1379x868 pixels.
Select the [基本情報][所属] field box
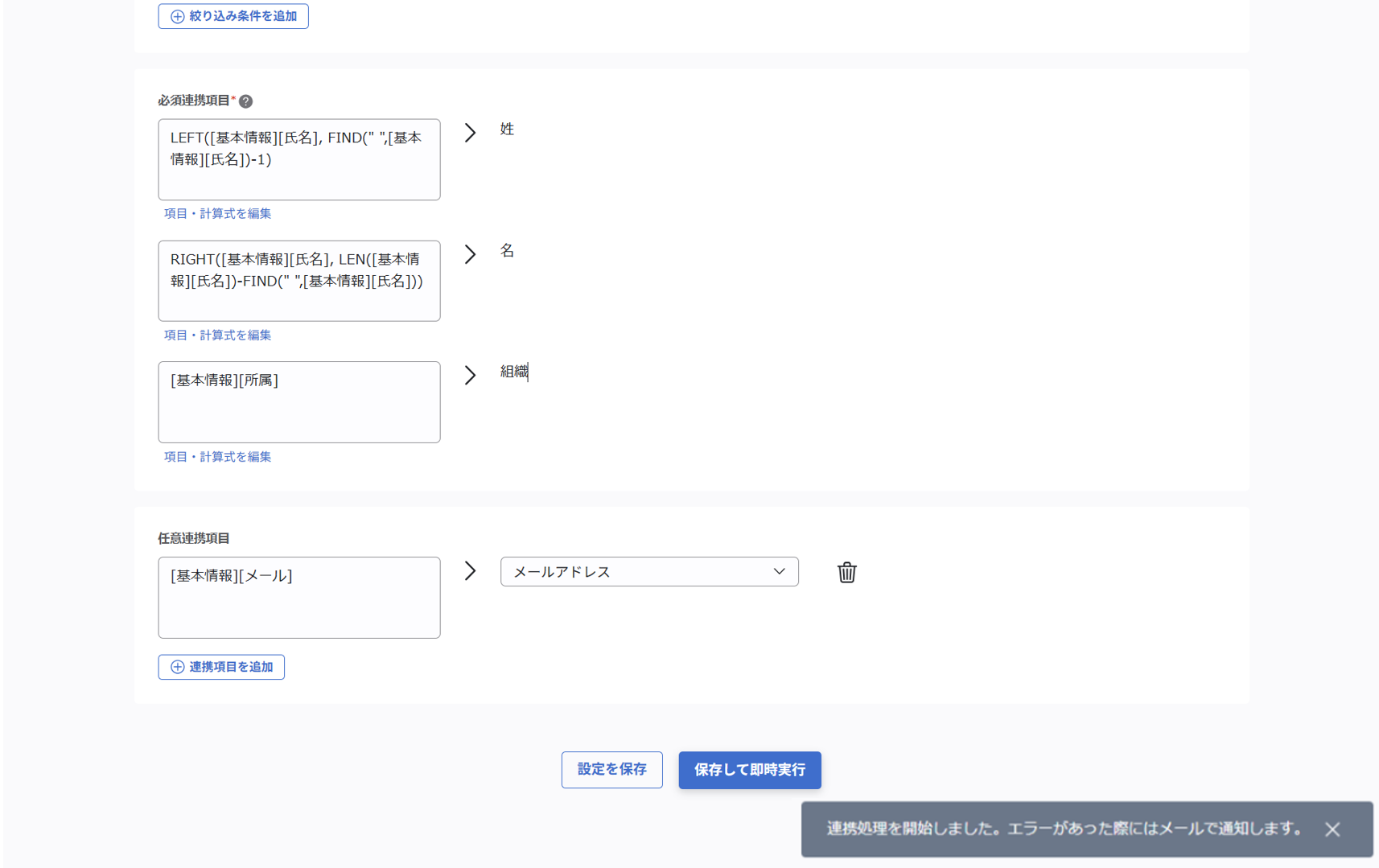click(299, 402)
